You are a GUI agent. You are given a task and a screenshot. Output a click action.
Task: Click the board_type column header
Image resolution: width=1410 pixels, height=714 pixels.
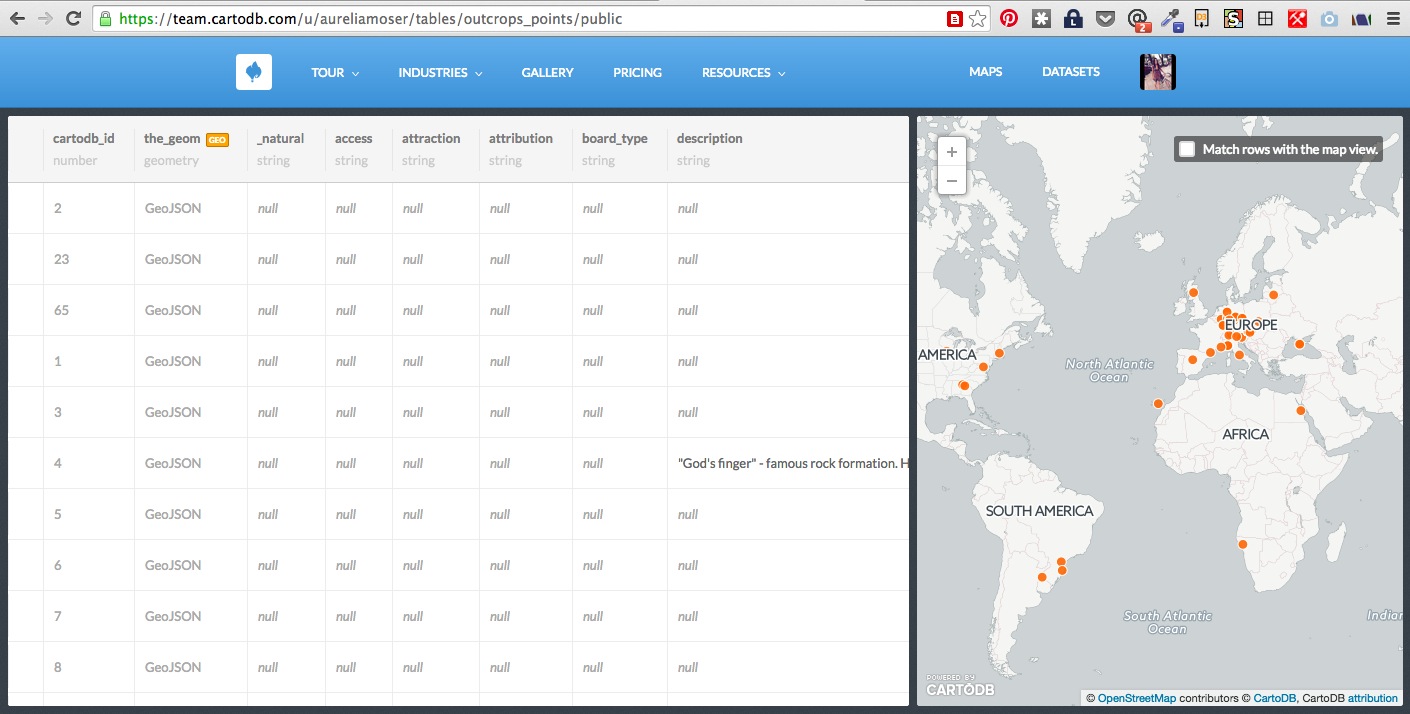tap(614, 139)
